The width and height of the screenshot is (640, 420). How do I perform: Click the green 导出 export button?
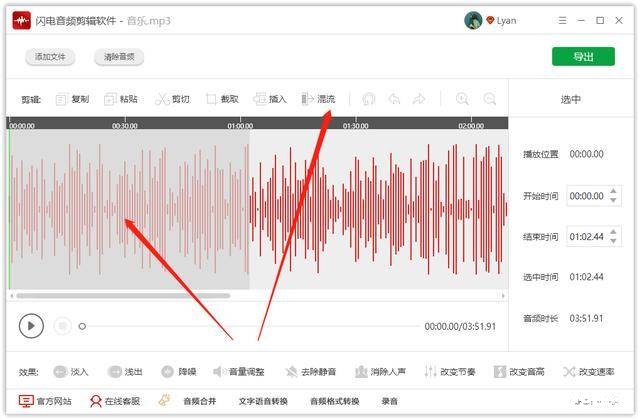click(583, 56)
